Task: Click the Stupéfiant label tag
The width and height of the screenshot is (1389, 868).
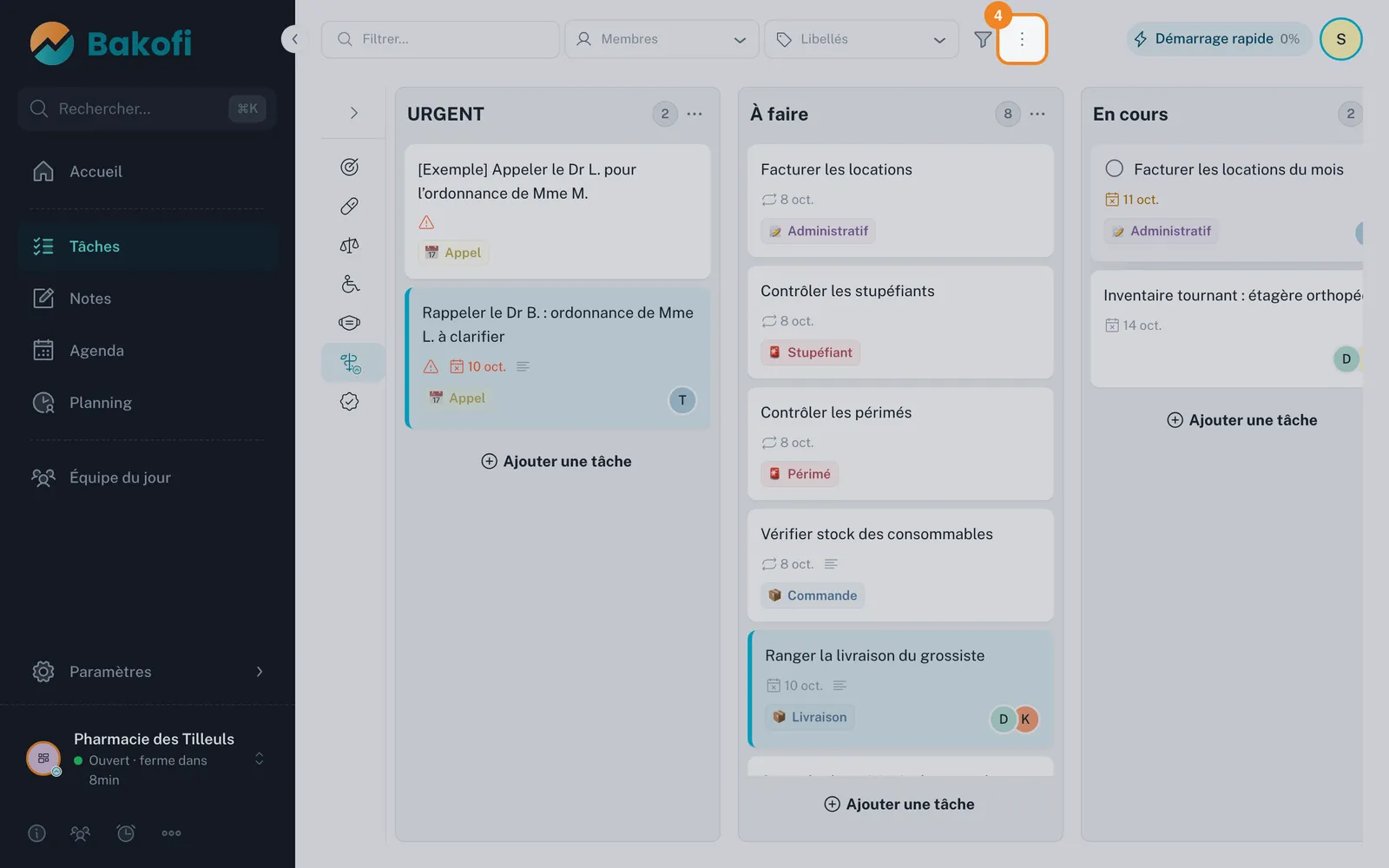Action: 811,352
